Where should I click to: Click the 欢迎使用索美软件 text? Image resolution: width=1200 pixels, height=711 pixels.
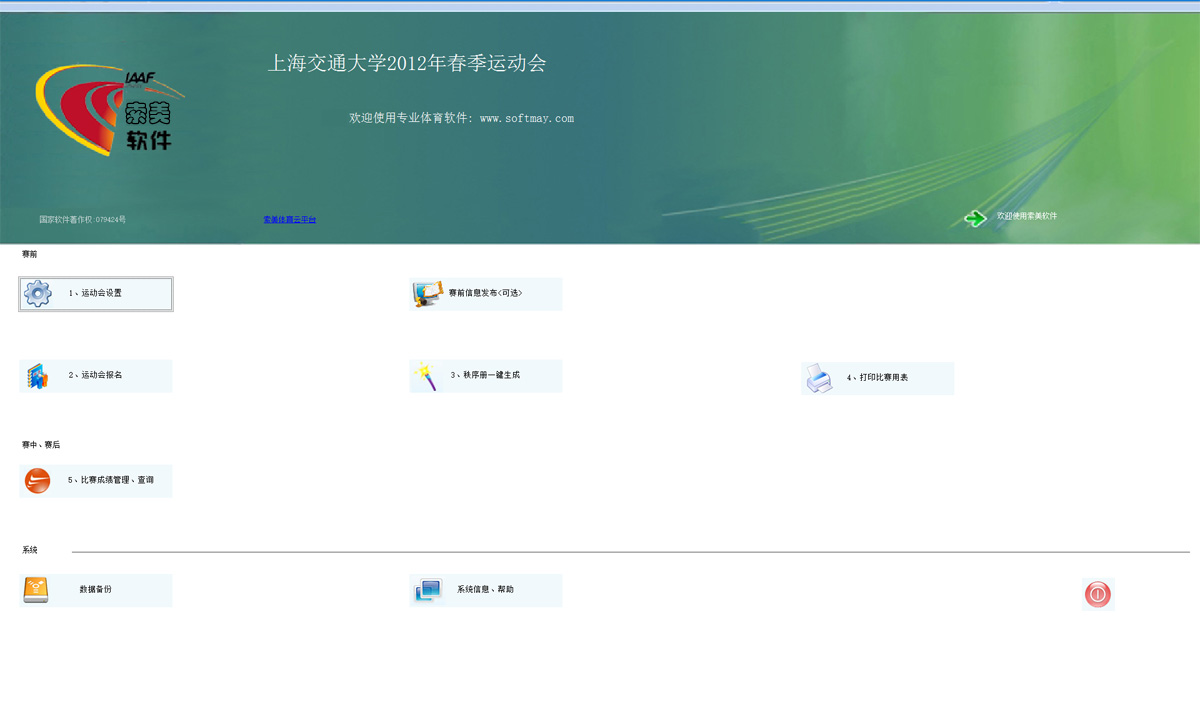tap(1027, 216)
